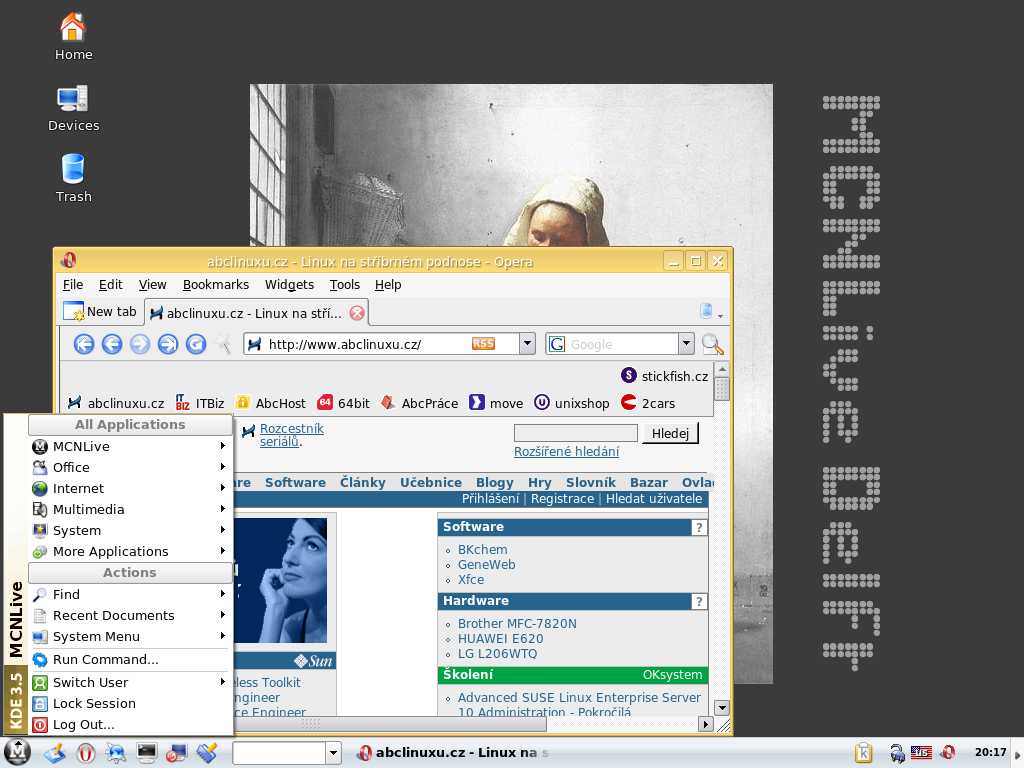This screenshot has height=768, width=1024.
Task: Click Opera's Fast Forward button
Action: pyautogui.click(x=168, y=344)
